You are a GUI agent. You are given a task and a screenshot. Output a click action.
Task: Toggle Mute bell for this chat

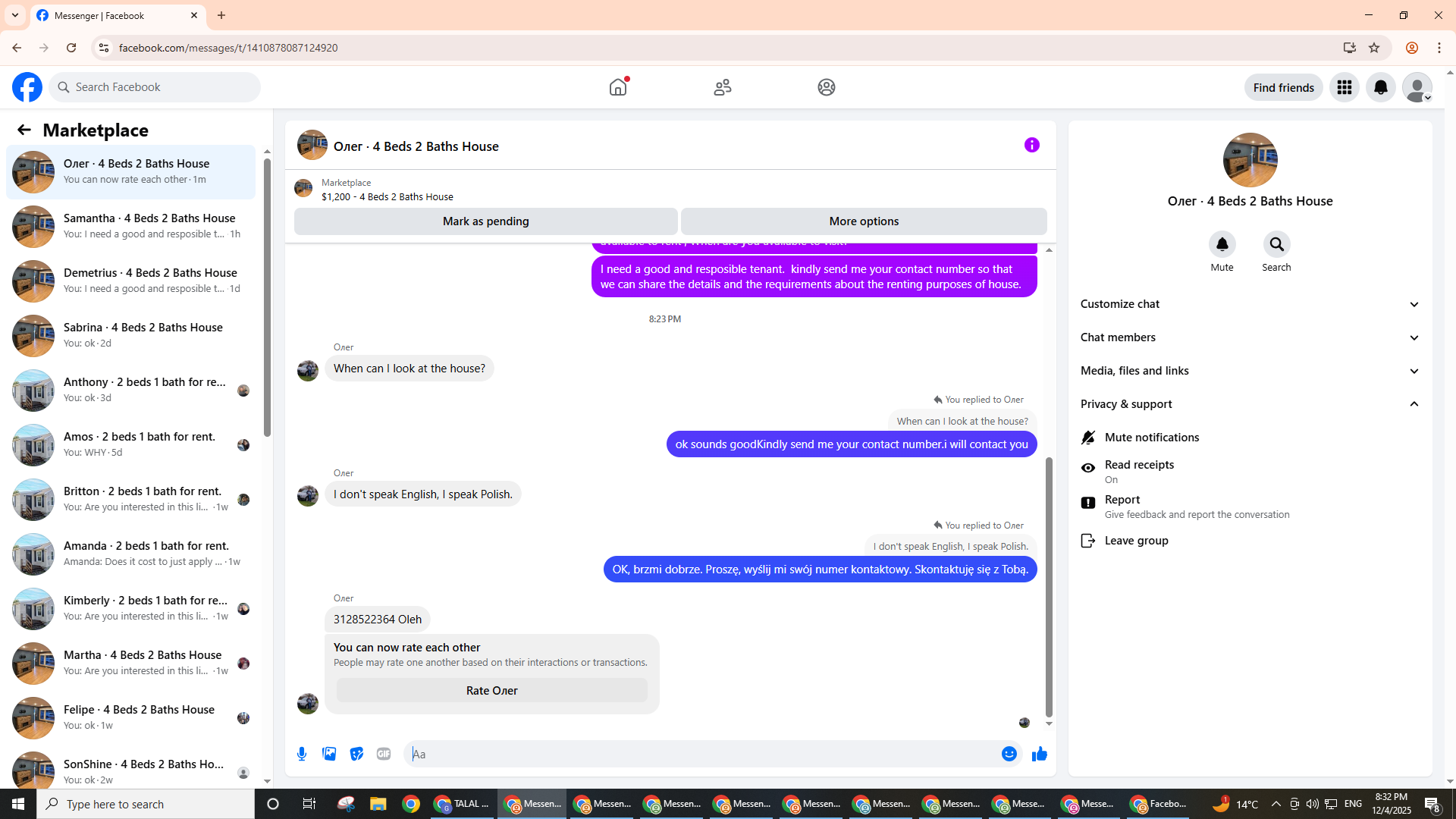[x=1222, y=244]
